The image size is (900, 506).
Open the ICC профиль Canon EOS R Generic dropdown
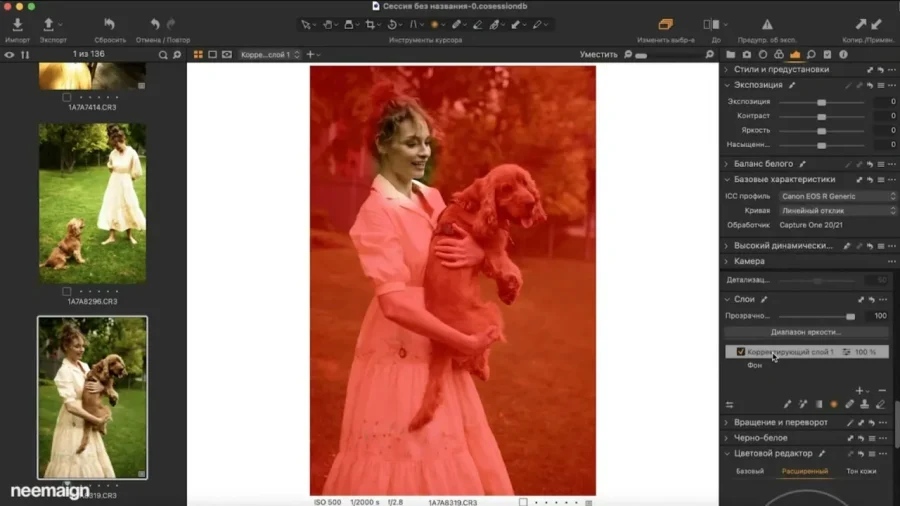[837, 196]
